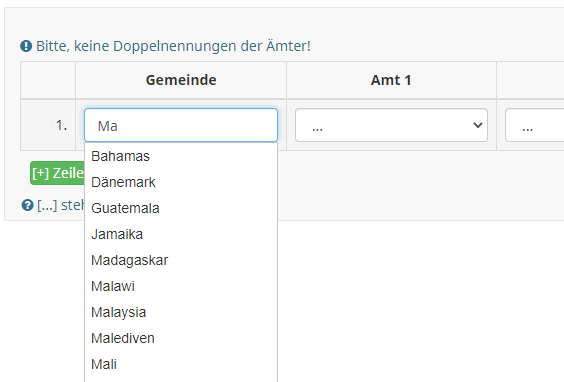Click the exclamation info icon beside Bitte
The width and height of the screenshot is (564, 382).
(26, 46)
